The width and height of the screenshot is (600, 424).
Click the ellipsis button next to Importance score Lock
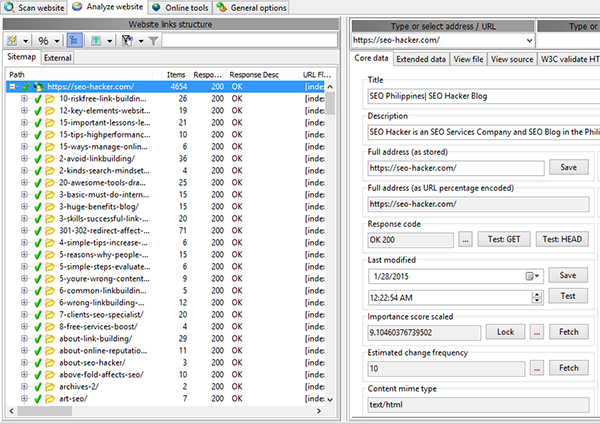(537, 331)
